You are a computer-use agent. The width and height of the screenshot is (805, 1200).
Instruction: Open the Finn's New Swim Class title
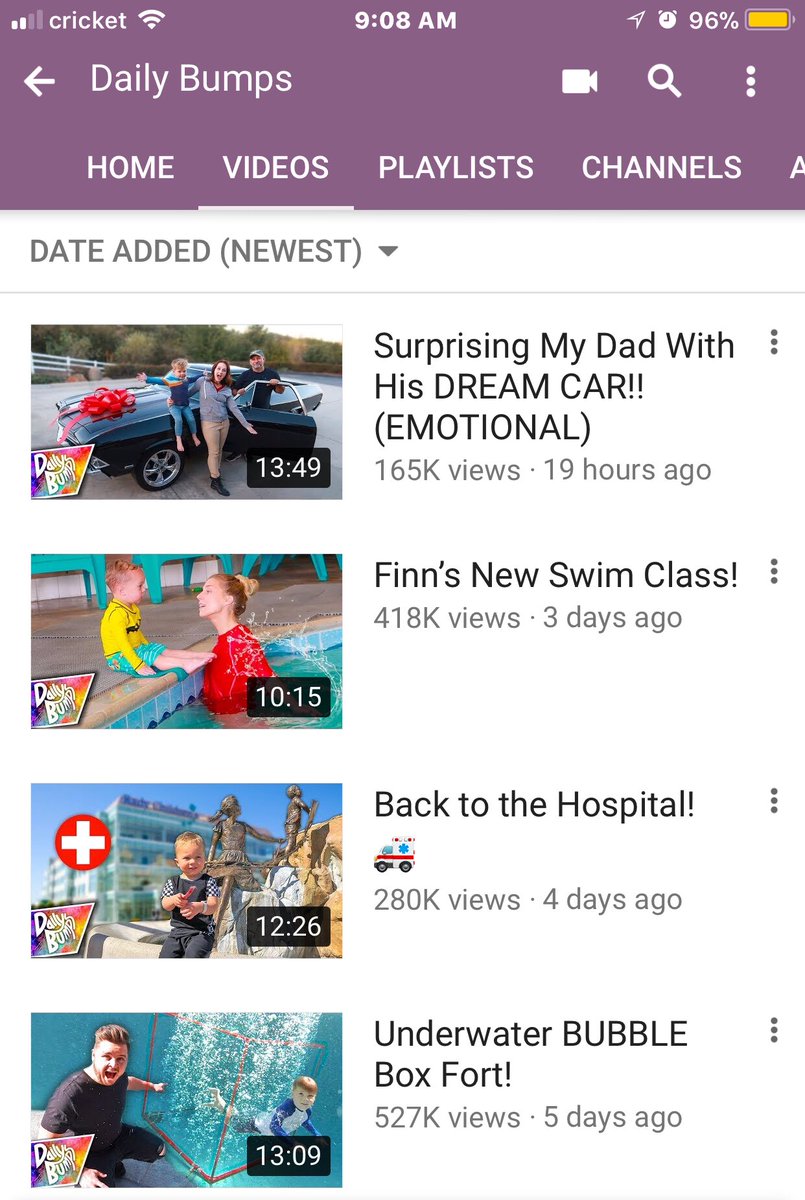coord(556,575)
